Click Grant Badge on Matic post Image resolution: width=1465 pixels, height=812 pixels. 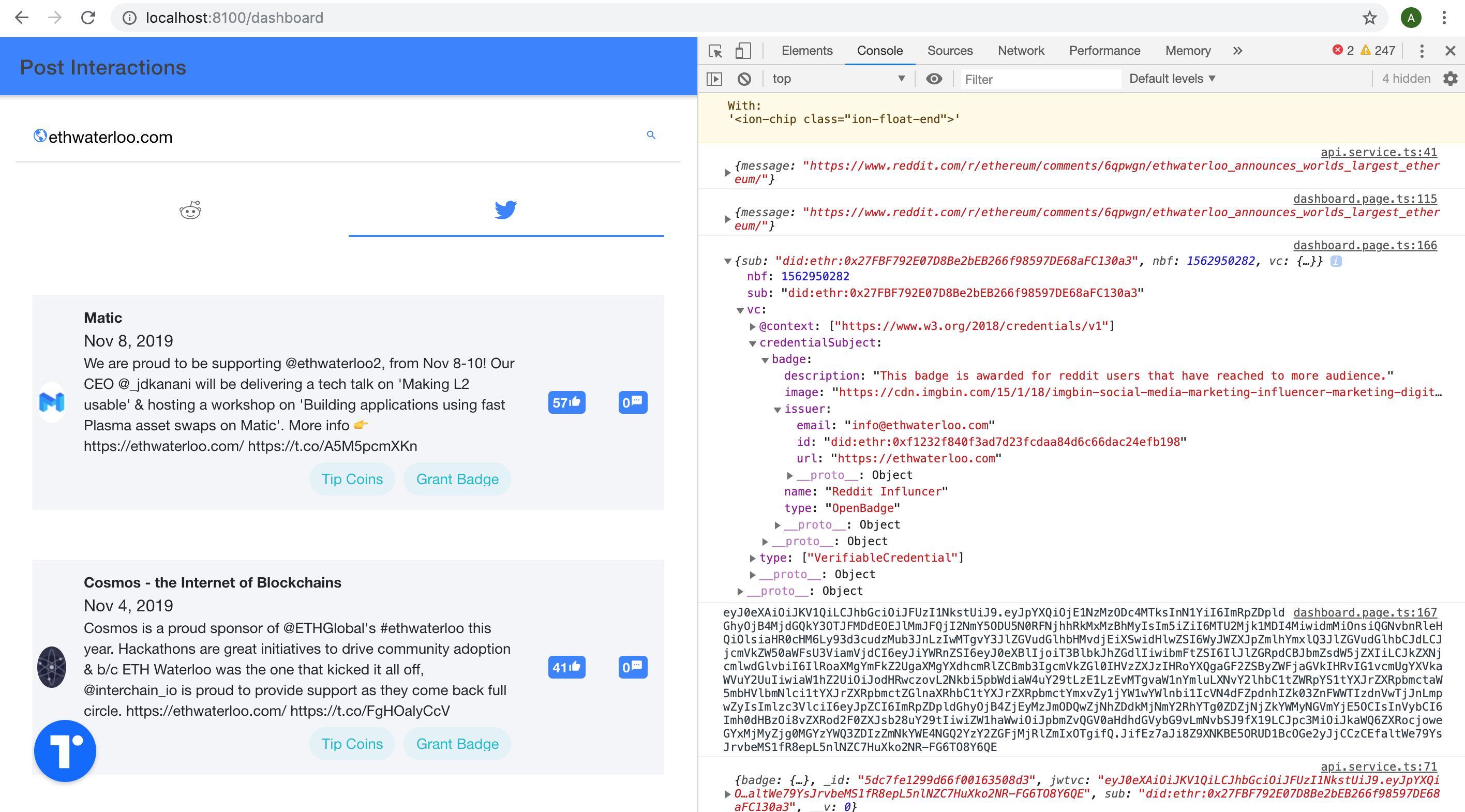[x=457, y=479]
